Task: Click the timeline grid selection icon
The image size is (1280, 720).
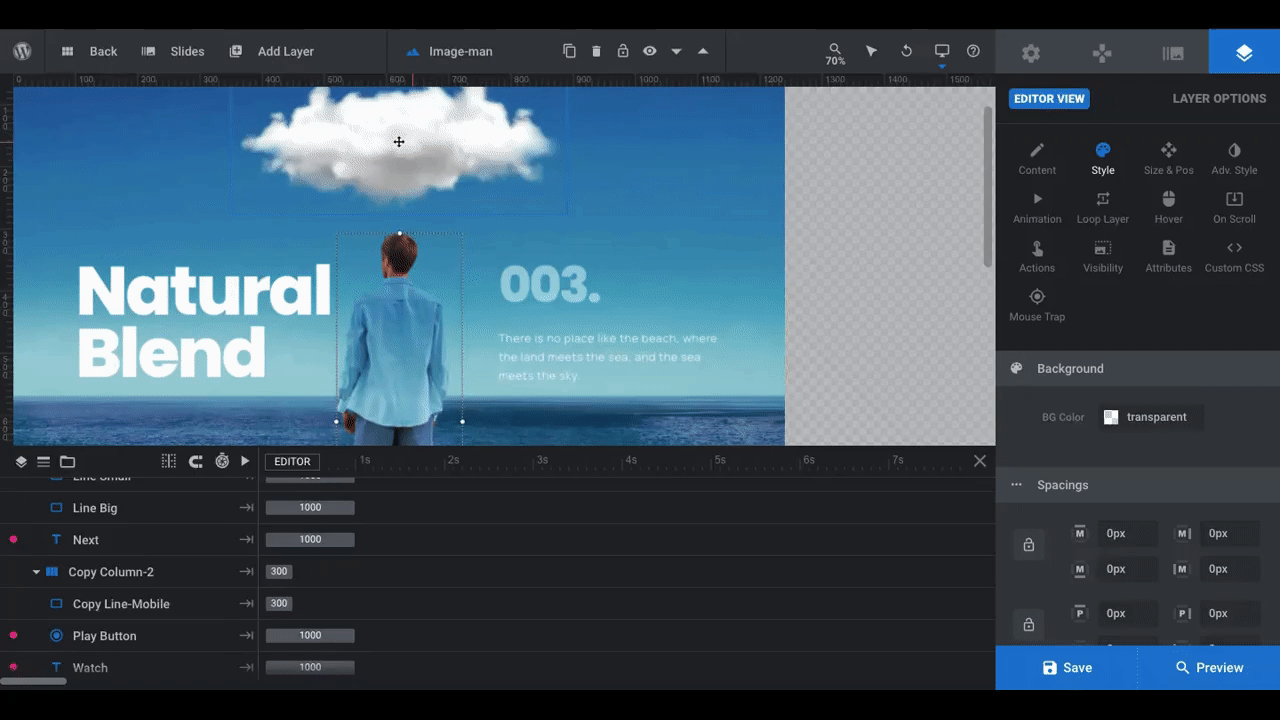Action: pos(168,461)
